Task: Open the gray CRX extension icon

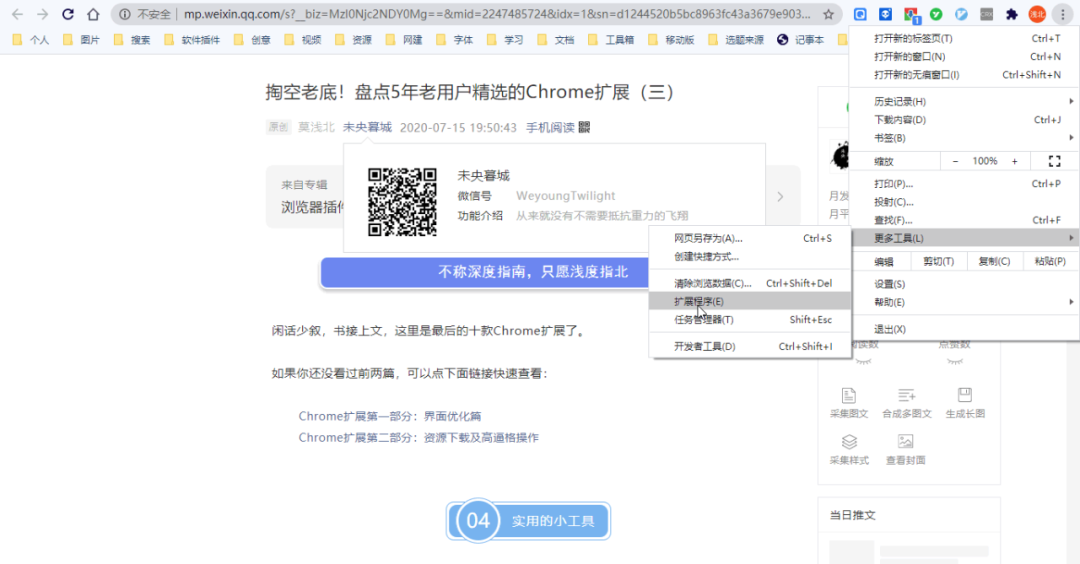Action: (986, 14)
